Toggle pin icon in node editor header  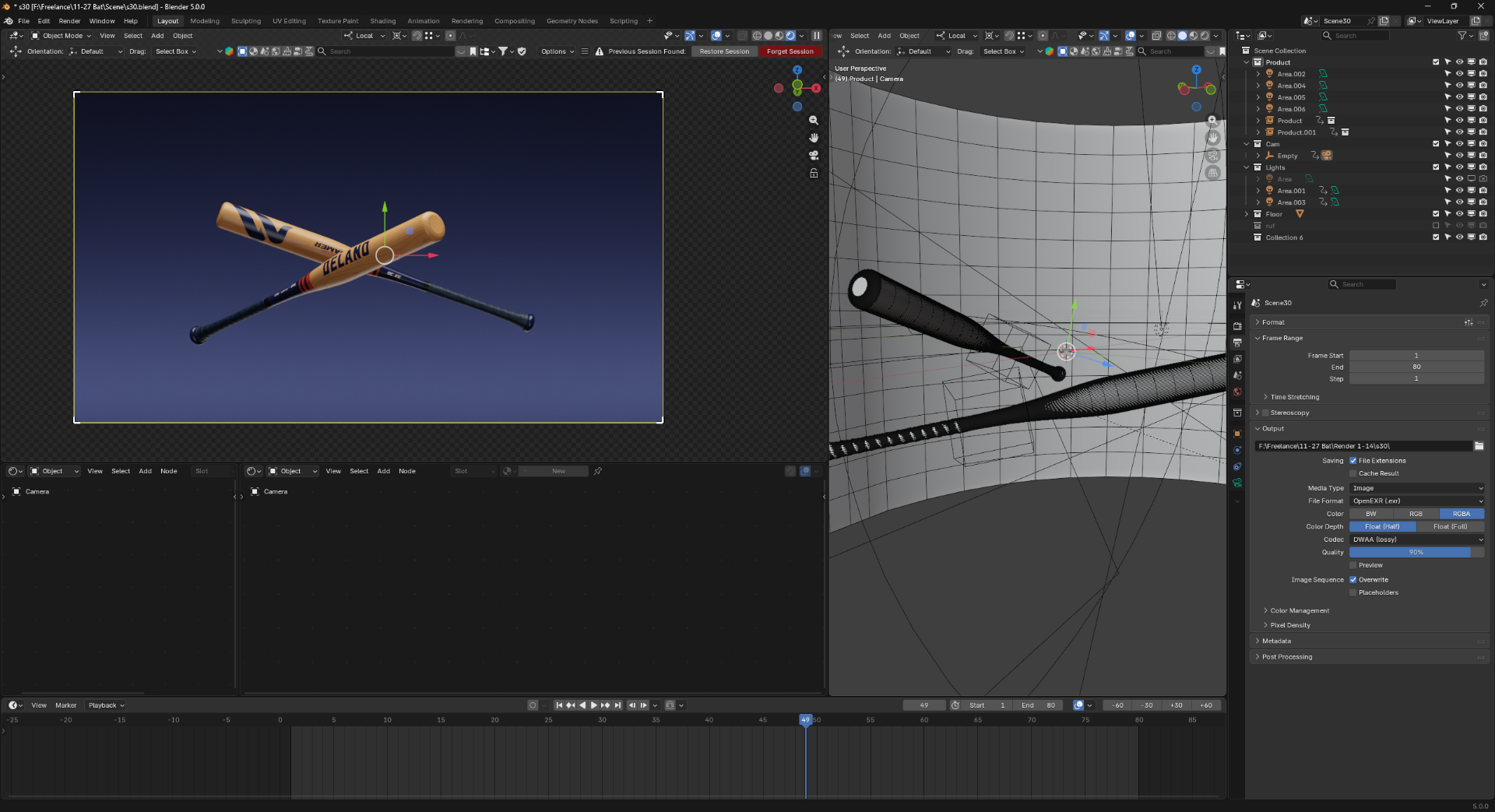(598, 471)
